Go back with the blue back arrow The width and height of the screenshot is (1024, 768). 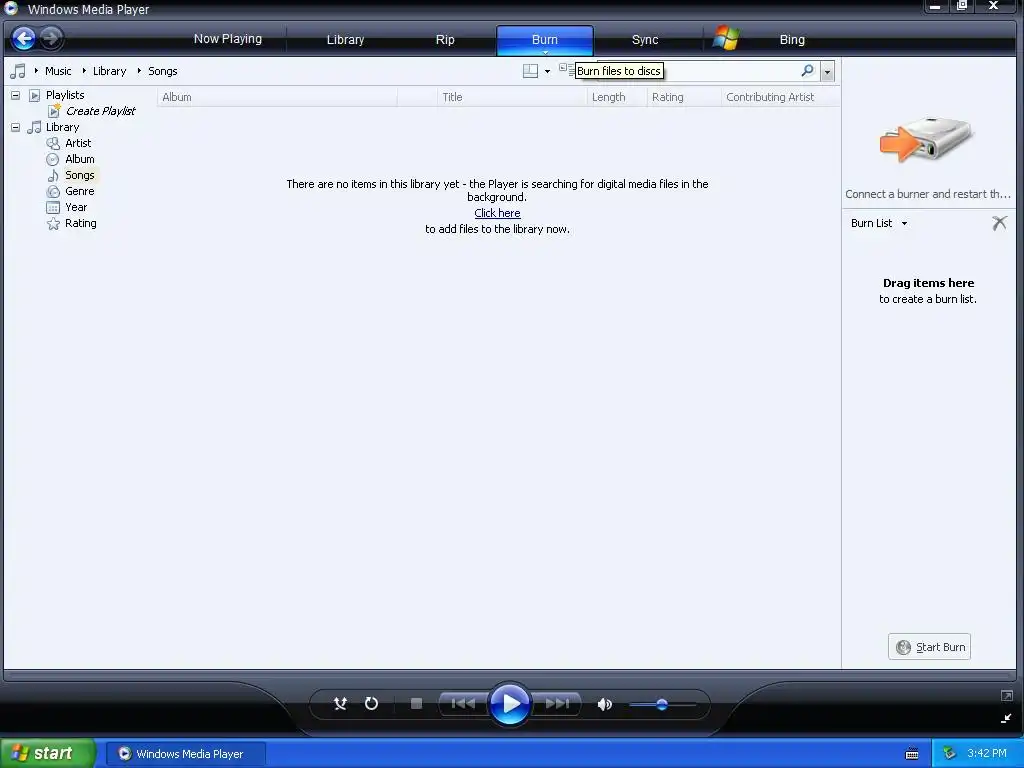point(24,39)
